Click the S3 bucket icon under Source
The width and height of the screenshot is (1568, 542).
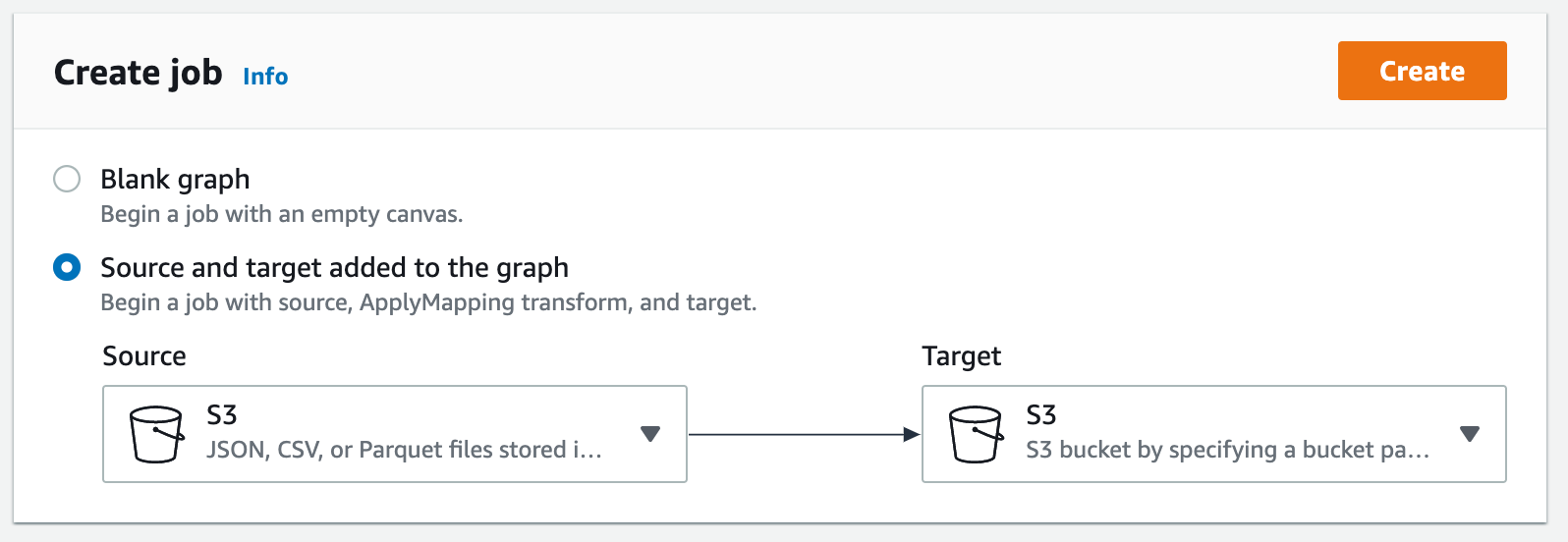pyautogui.click(x=156, y=434)
